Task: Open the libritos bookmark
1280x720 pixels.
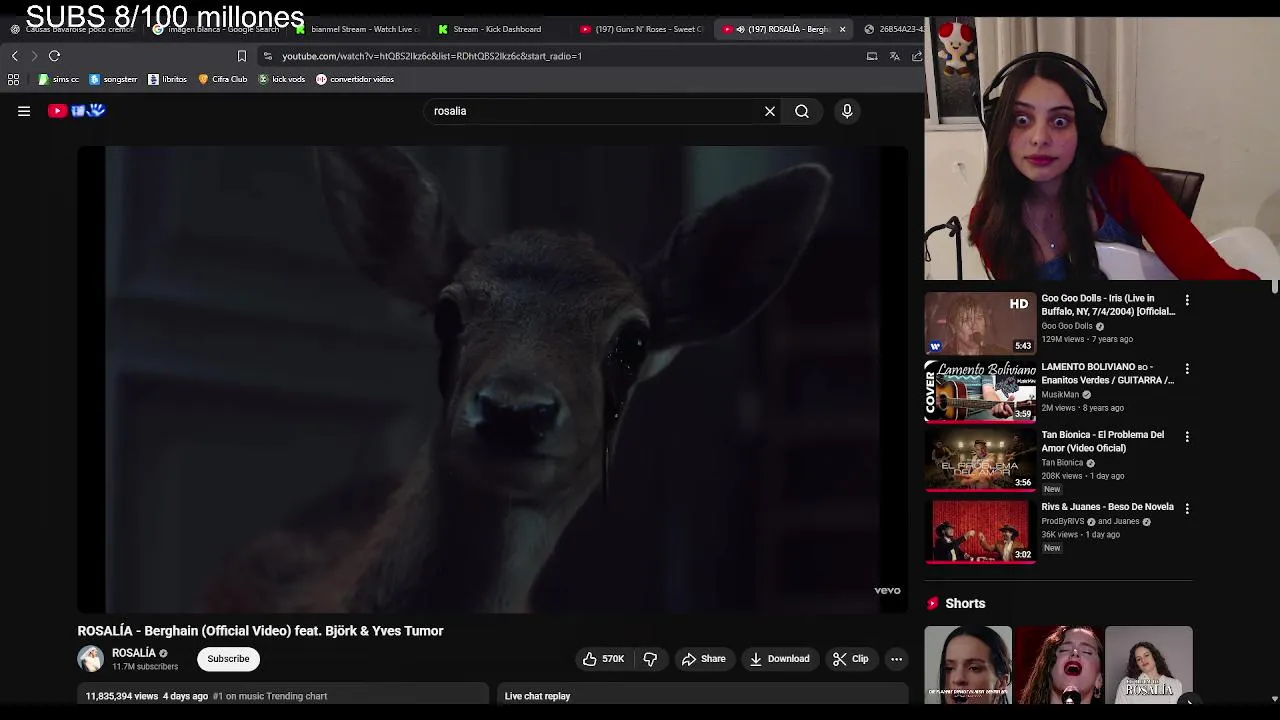Action: click(x=167, y=79)
